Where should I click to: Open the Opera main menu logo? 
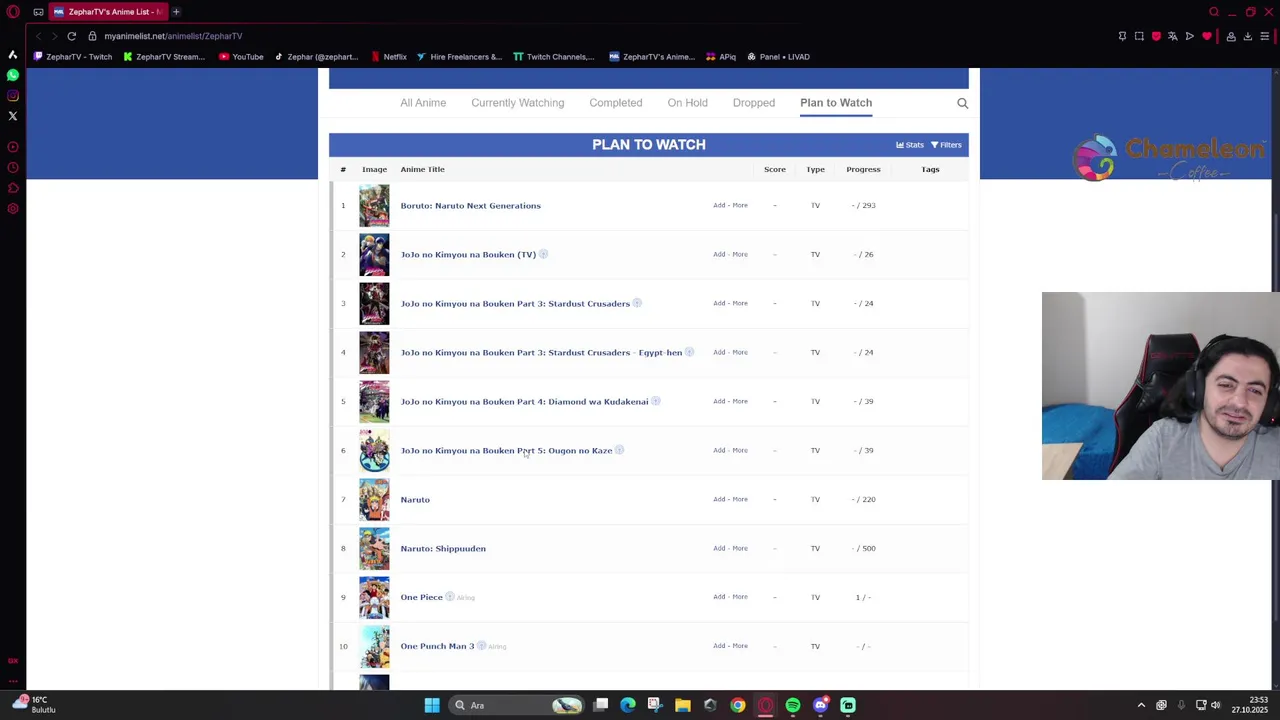(13, 12)
